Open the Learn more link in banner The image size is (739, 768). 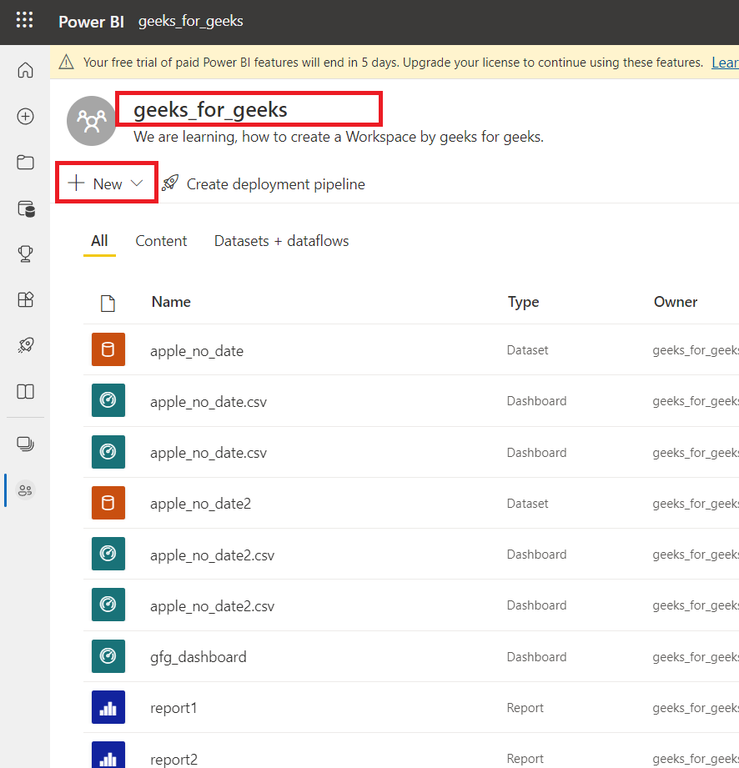point(725,63)
